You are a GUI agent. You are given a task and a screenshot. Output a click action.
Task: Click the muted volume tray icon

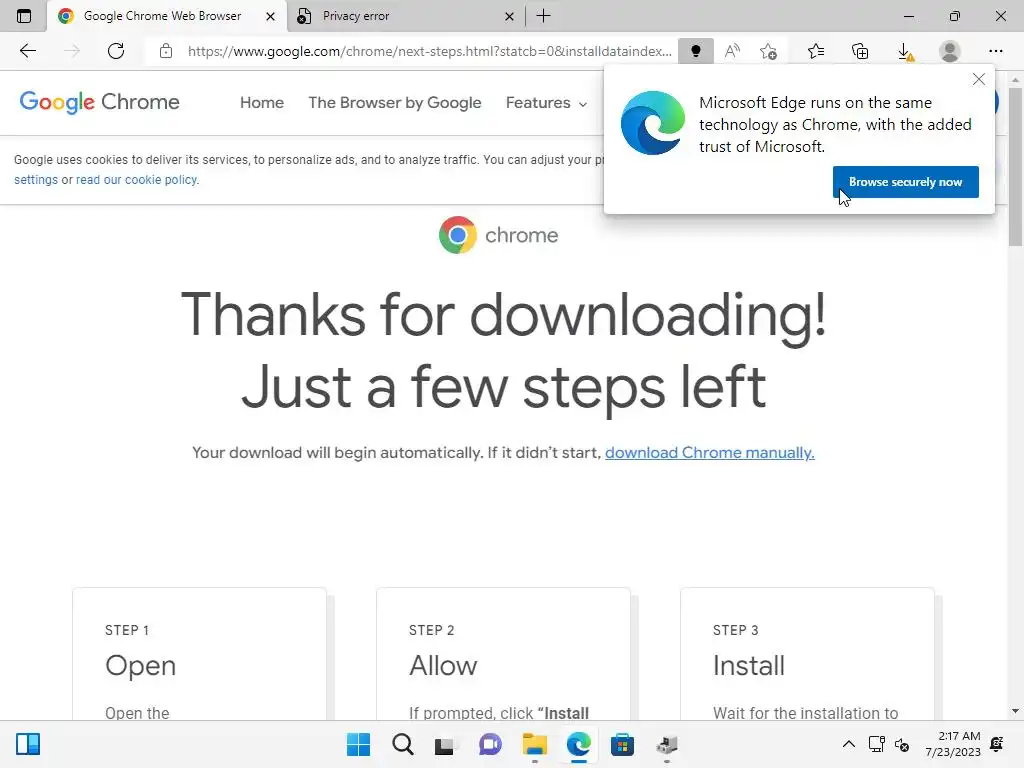(x=902, y=744)
